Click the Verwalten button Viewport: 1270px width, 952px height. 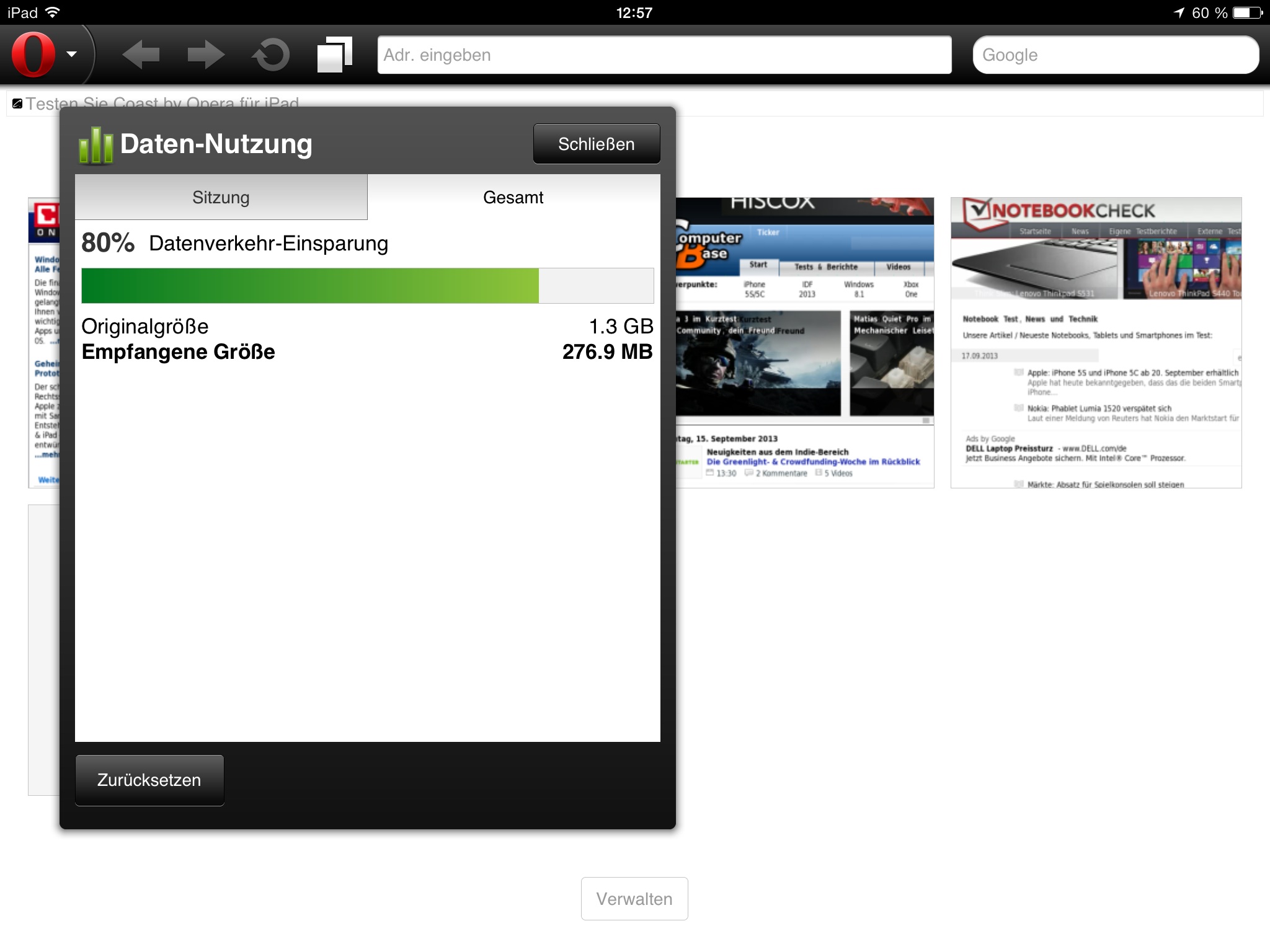634,899
